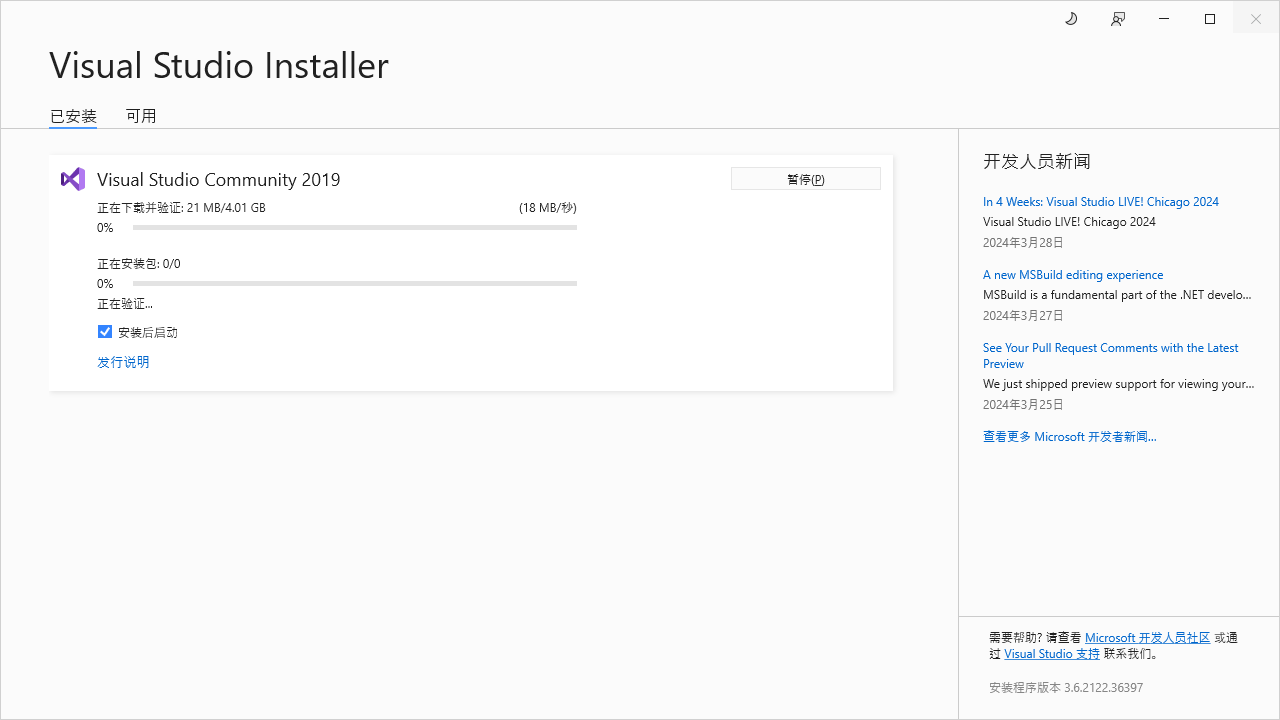Viewport: 1280px width, 720px height.
Task: Click 查看更多 Microsoft 开发者新闻 link
Action: click(1070, 437)
